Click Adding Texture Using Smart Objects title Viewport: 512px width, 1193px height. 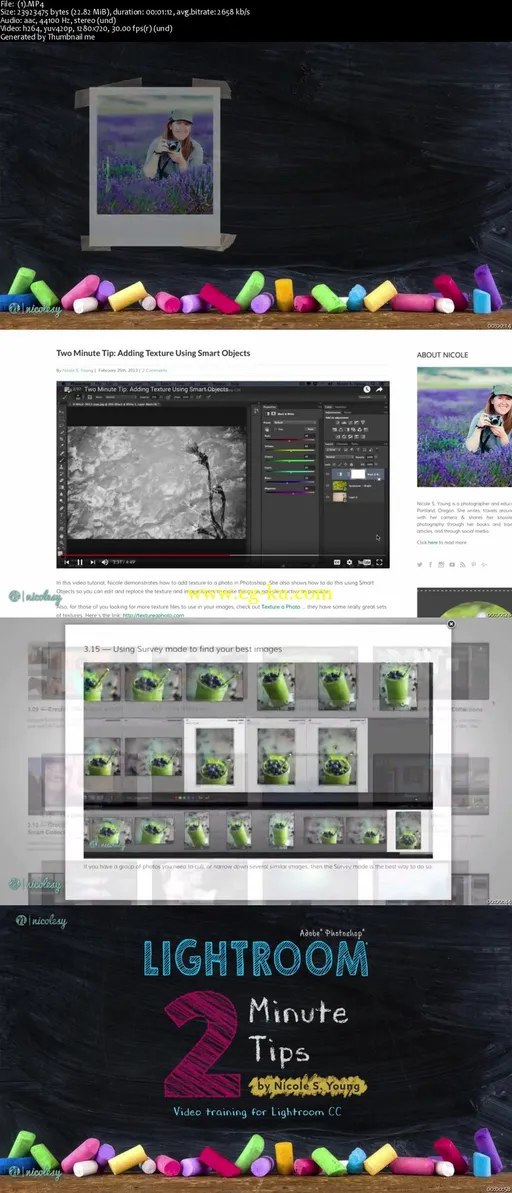tap(153, 353)
